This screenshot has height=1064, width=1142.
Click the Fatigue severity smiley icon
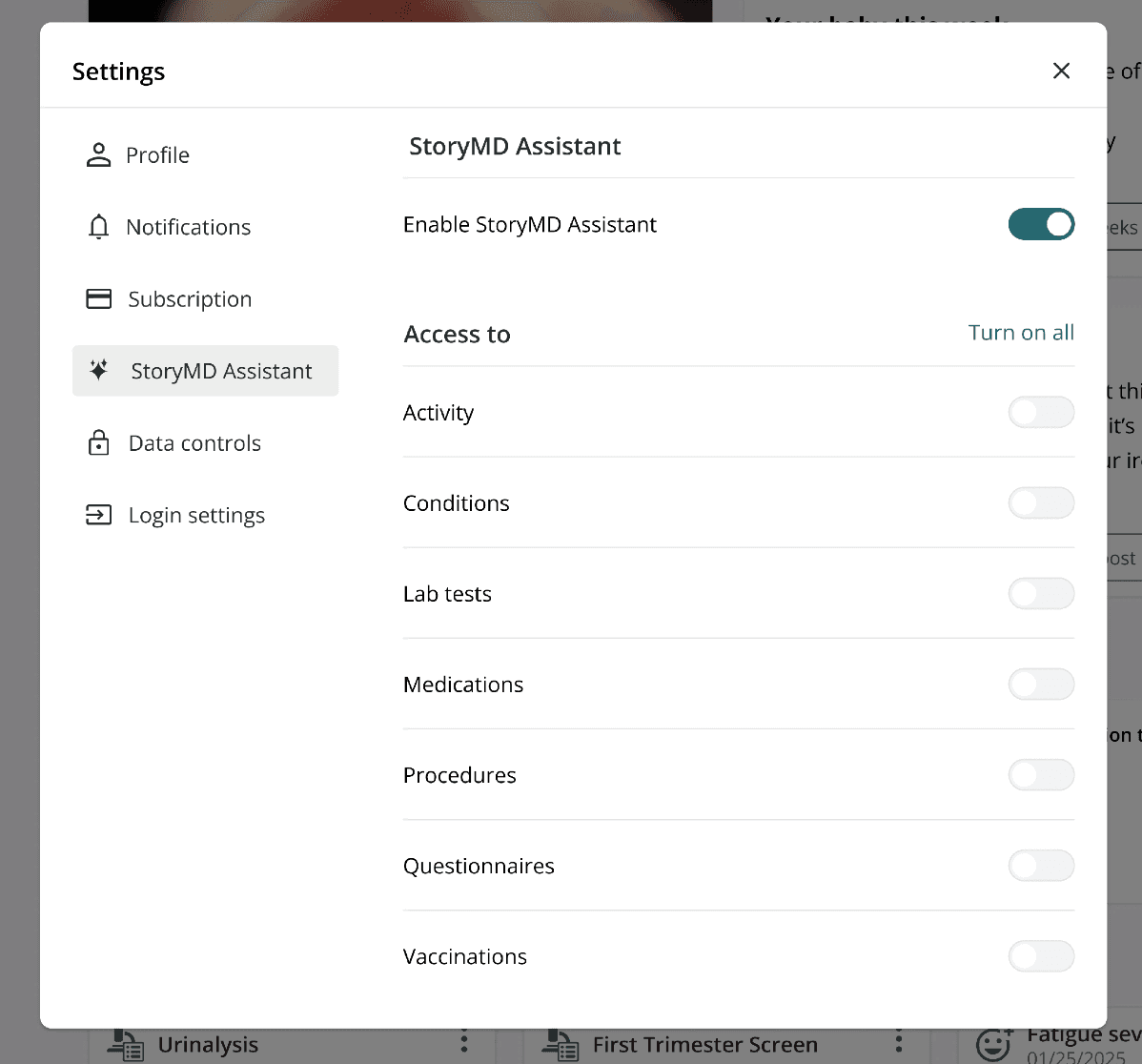(x=994, y=1044)
